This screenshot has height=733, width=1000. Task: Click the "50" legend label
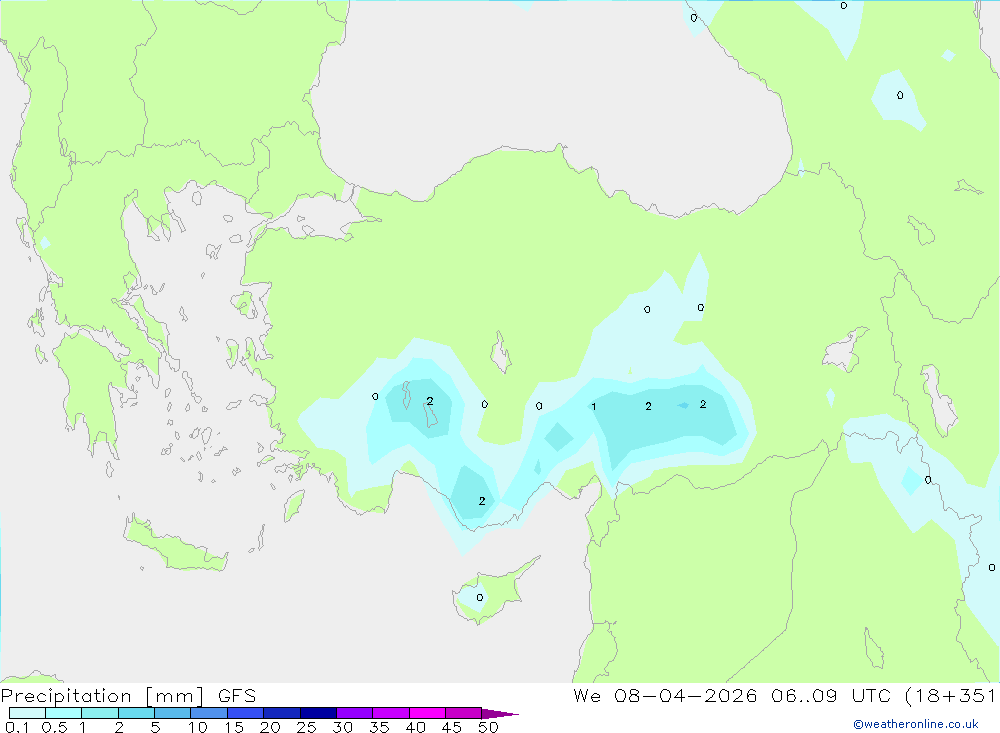[x=488, y=727]
